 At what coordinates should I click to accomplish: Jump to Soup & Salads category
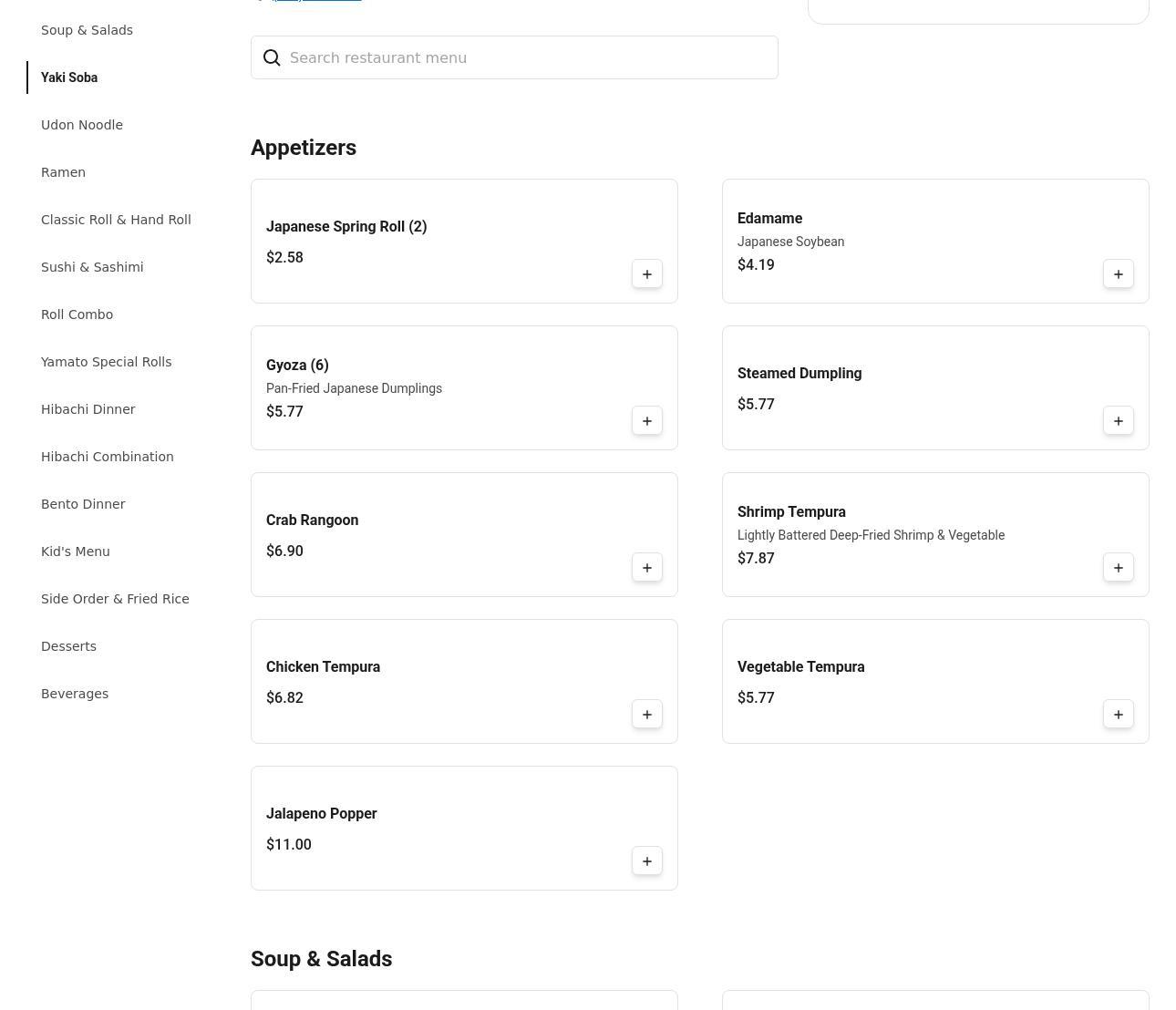pos(87,30)
